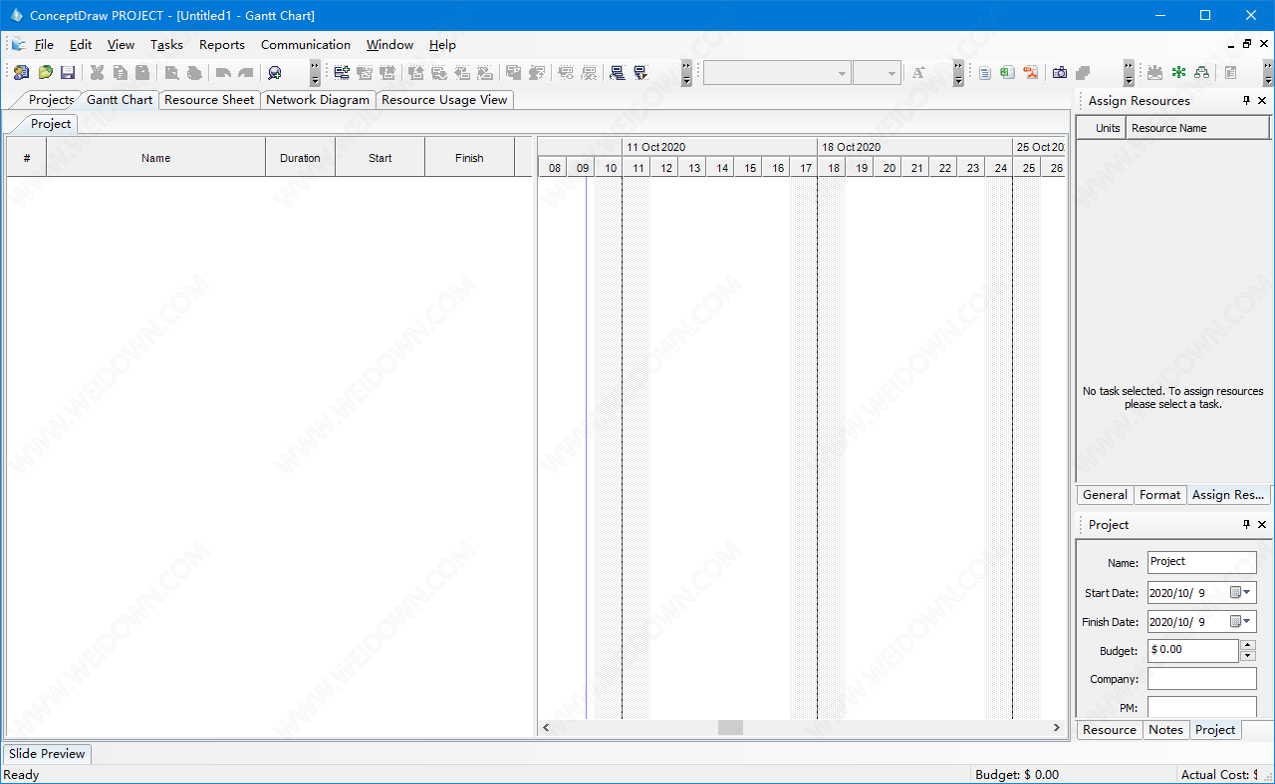1275x784 pixels.
Task: Switch to the Resource Sheet tab
Action: (209, 100)
